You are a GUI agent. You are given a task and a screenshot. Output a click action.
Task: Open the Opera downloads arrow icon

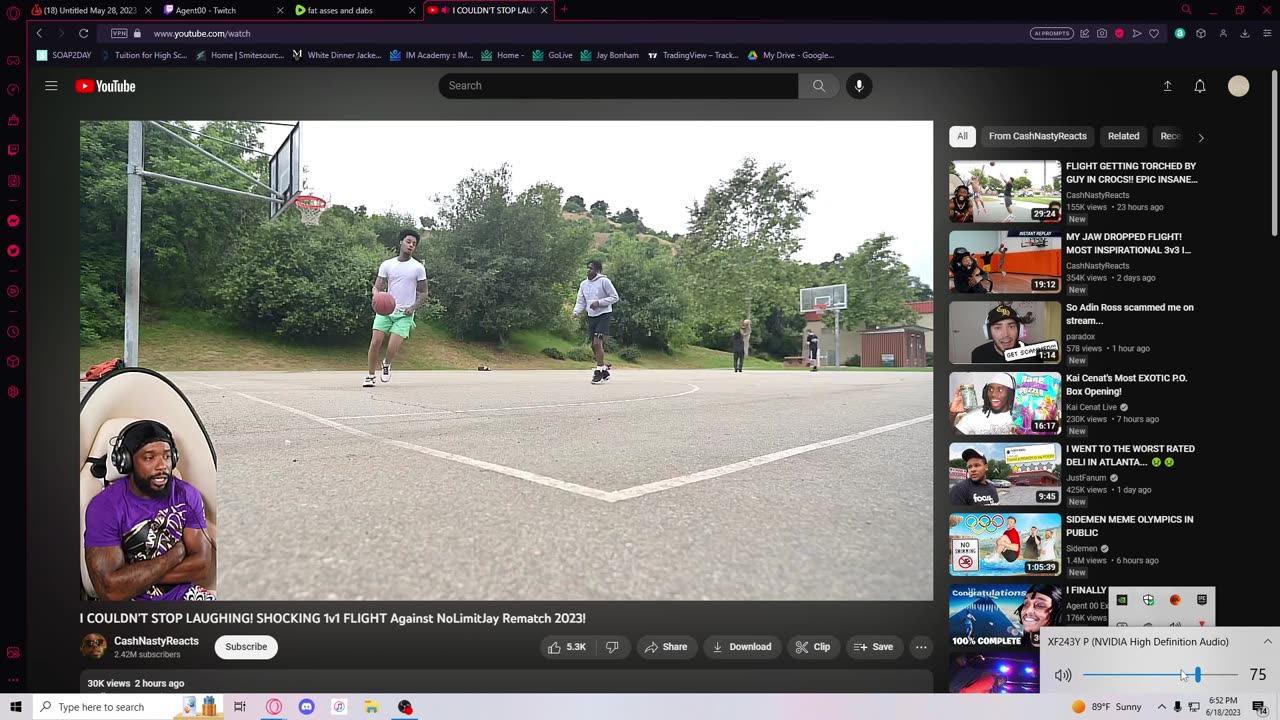(1245, 33)
